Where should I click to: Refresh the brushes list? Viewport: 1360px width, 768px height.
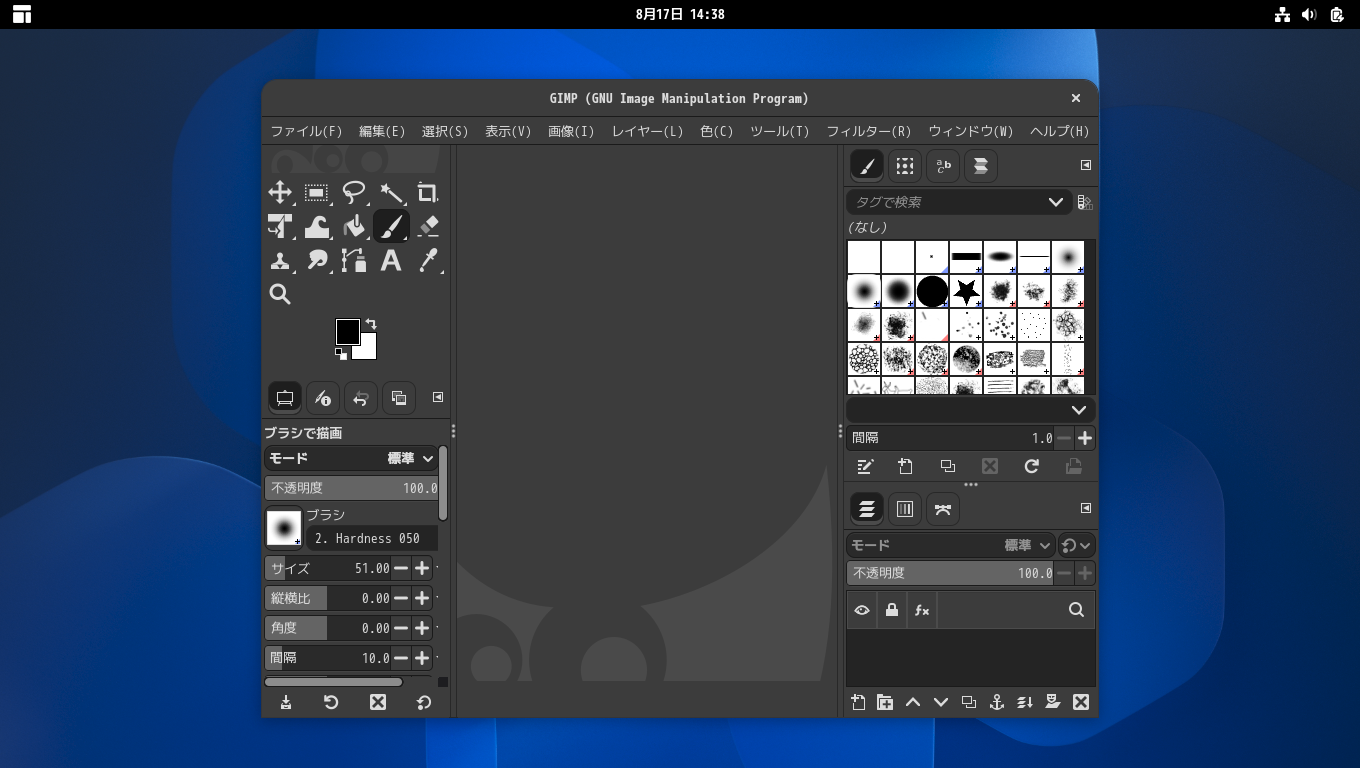pyautogui.click(x=1032, y=466)
